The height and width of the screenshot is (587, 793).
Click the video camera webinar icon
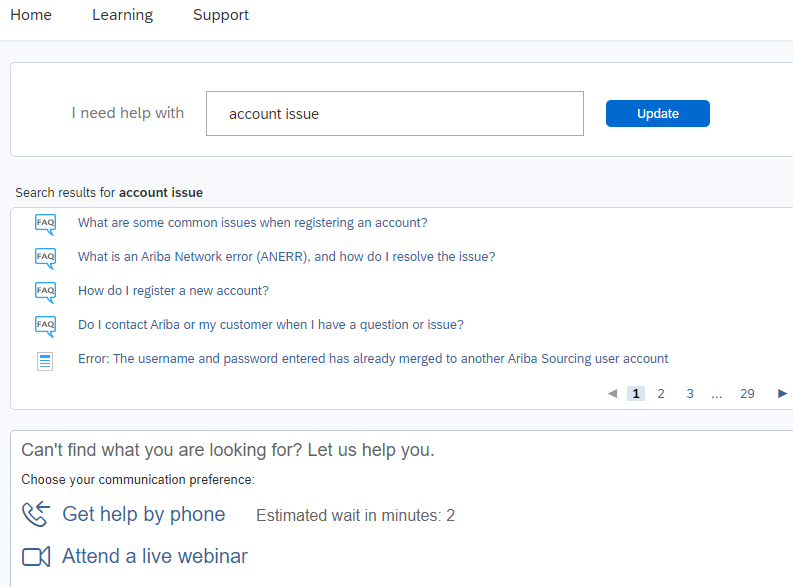[36, 557]
